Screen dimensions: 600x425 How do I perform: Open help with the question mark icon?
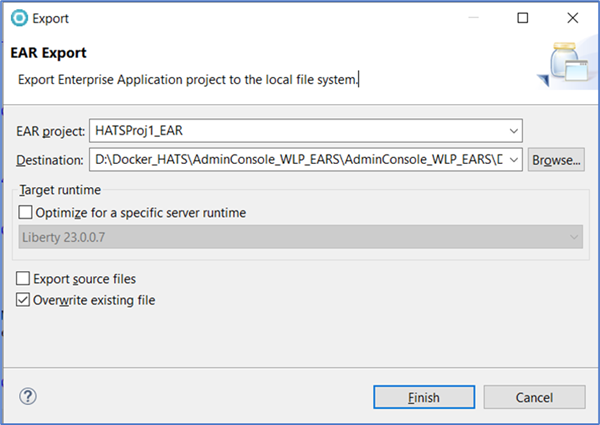(x=28, y=396)
